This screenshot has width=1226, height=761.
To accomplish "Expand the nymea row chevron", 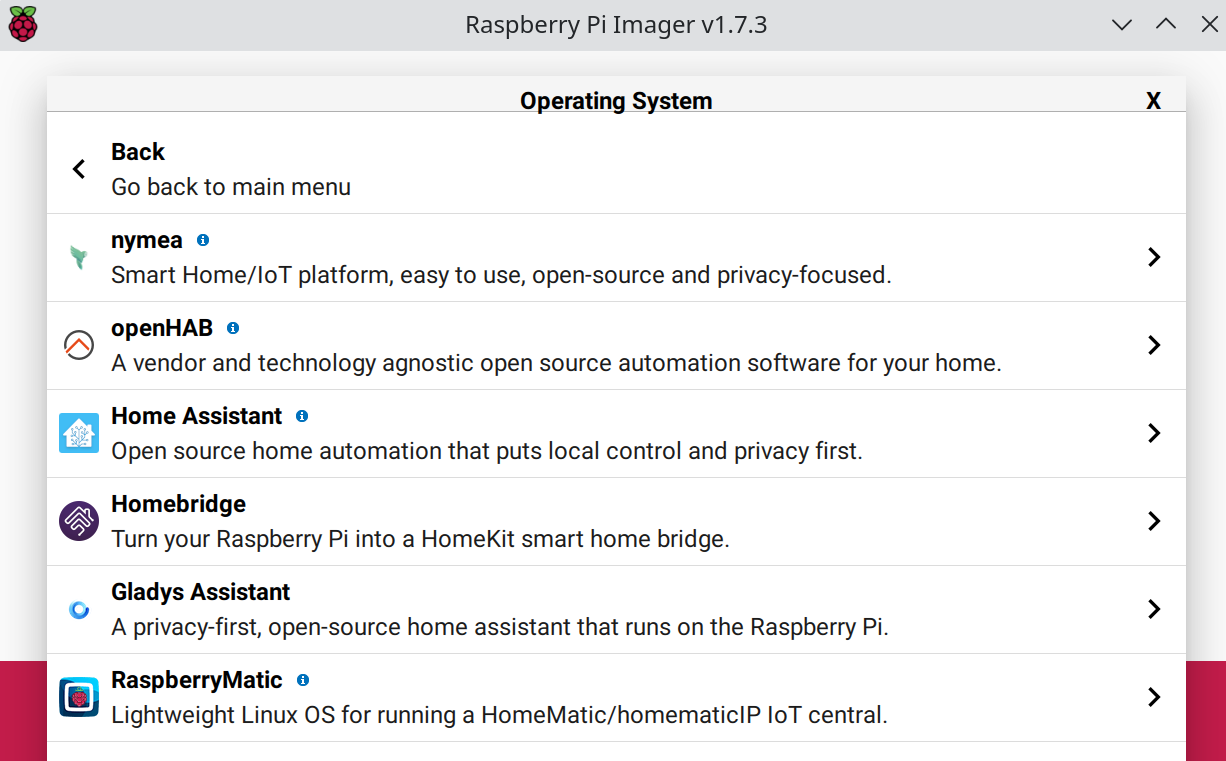I will [x=1154, y=257].
